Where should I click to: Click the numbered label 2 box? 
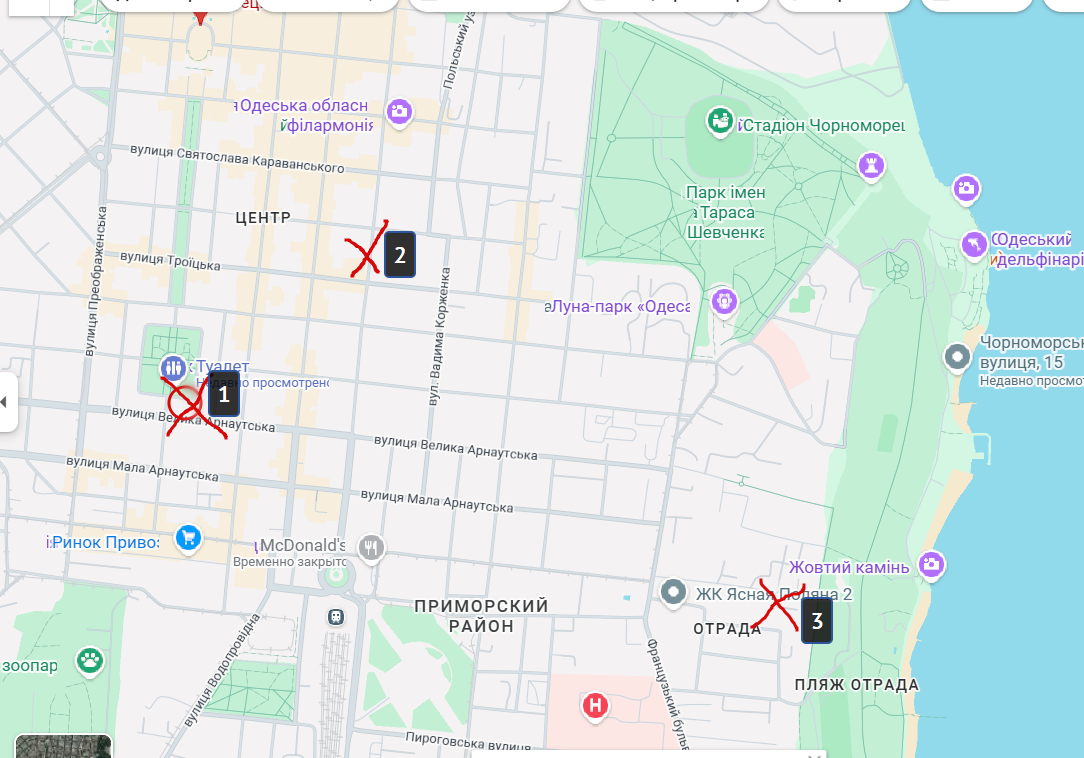click(400, 255)
